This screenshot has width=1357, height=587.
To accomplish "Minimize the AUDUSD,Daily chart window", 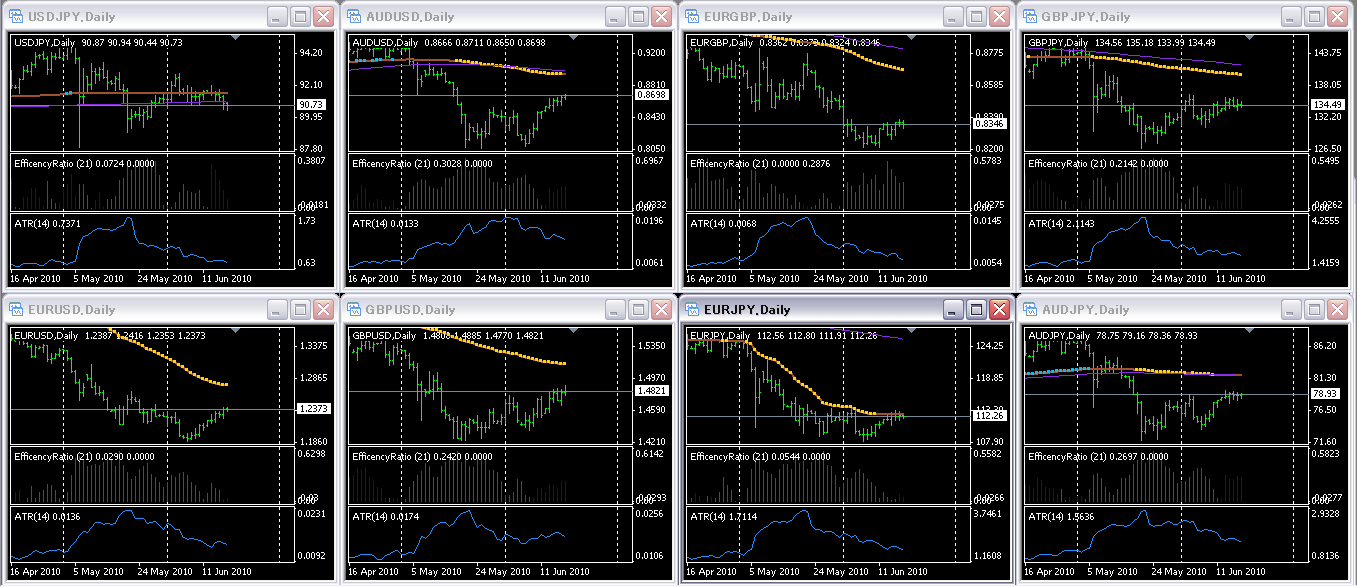I will [616, 17].
